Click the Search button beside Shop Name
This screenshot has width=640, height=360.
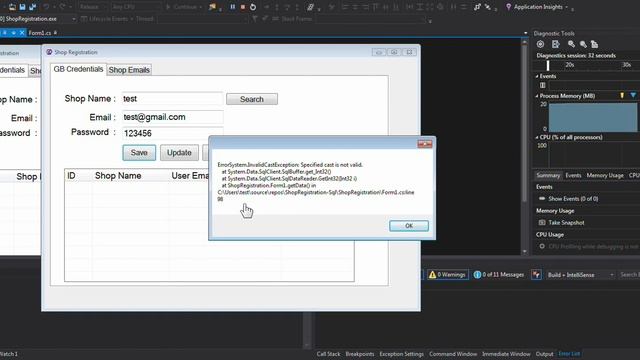(x=252, y=99)
